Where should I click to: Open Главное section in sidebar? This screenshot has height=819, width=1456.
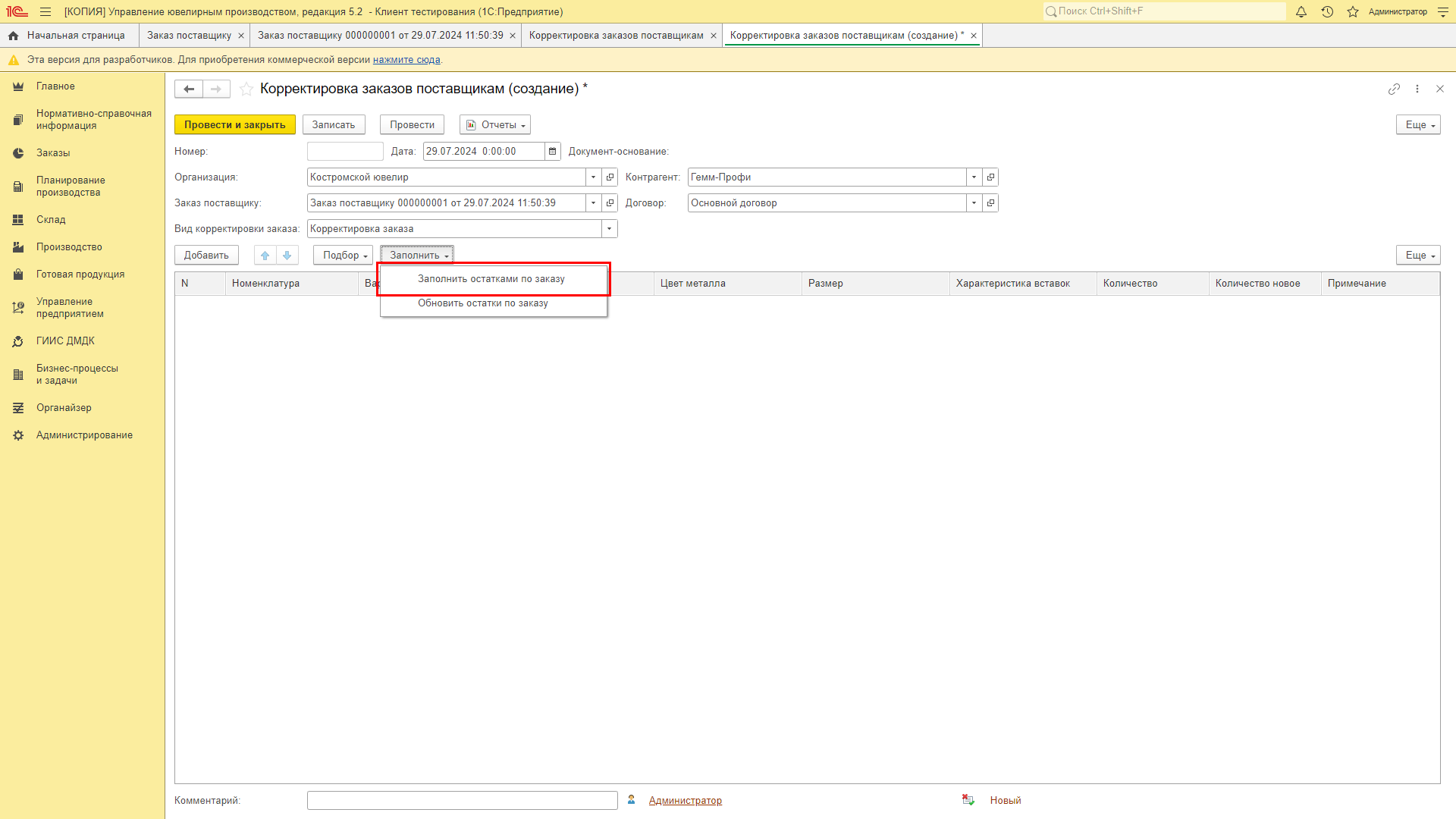(x=55, y=86)
